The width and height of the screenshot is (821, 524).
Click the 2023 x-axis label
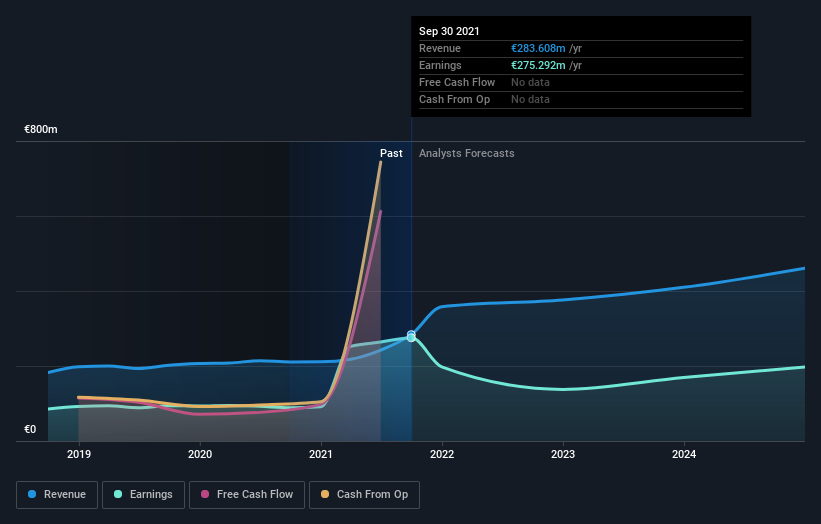pos(563,454)
